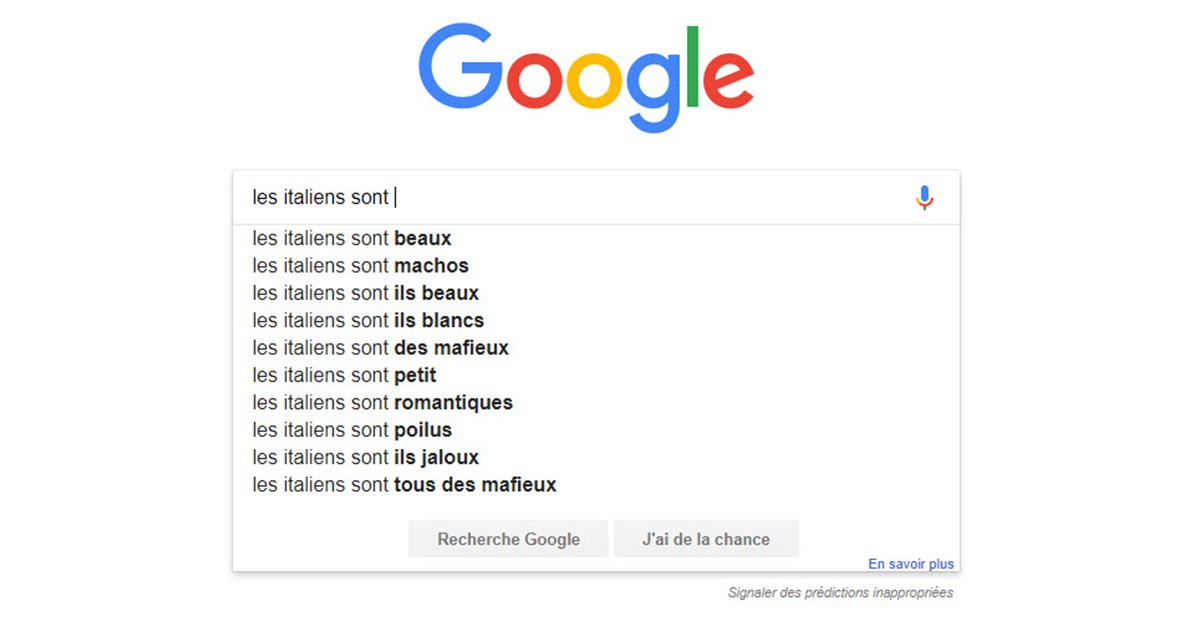Click the microphone icon for voice search
Image resolution: width=1200 pixels, height=628 pixels.
[x=924, y=197]
